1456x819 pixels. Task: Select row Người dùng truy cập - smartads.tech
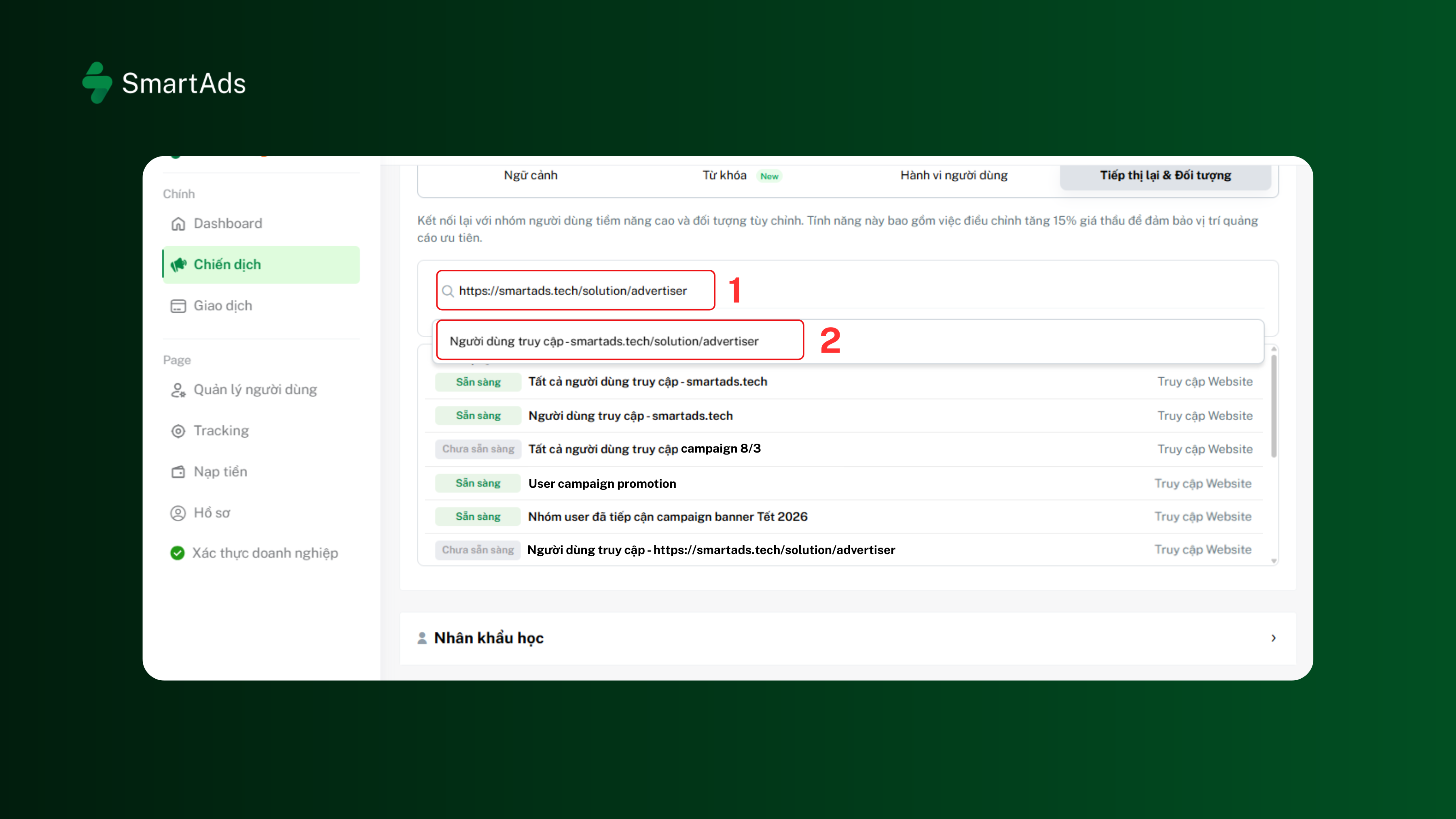coord(844,416)
